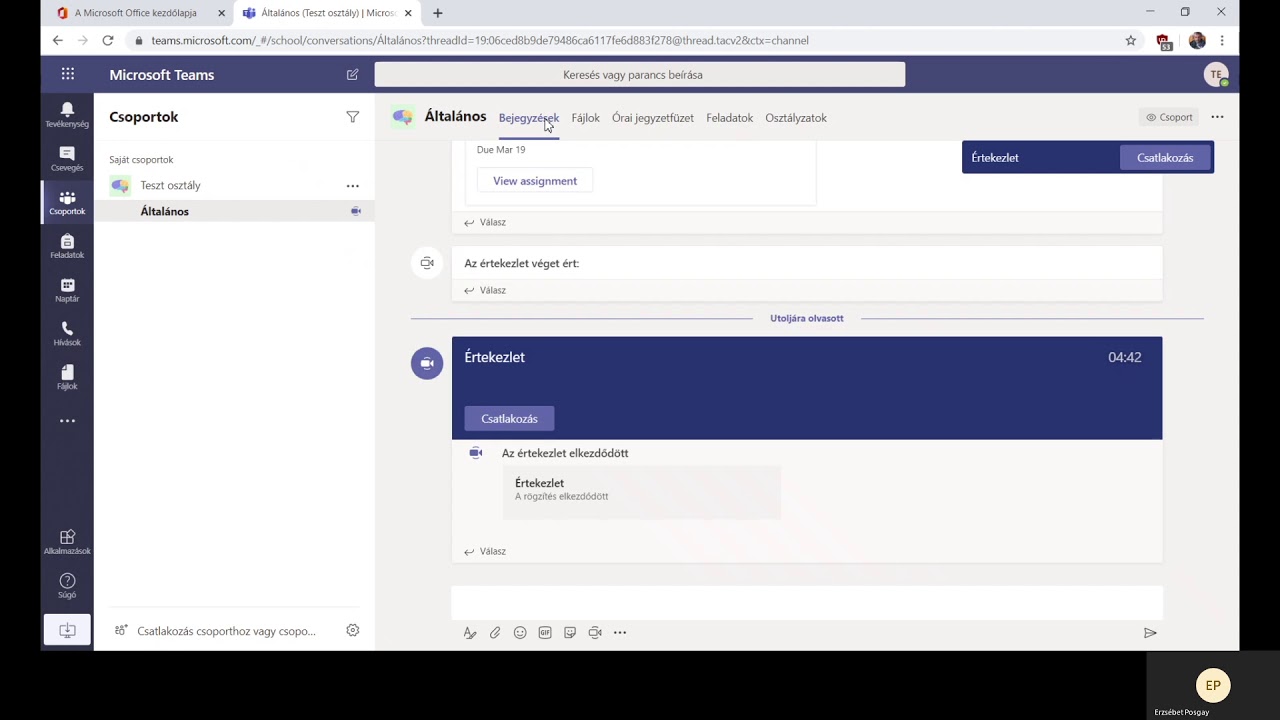This screenshot has height=720, width=1280.
Task: Open Csevegés chat panel
Action: [67, 159]
